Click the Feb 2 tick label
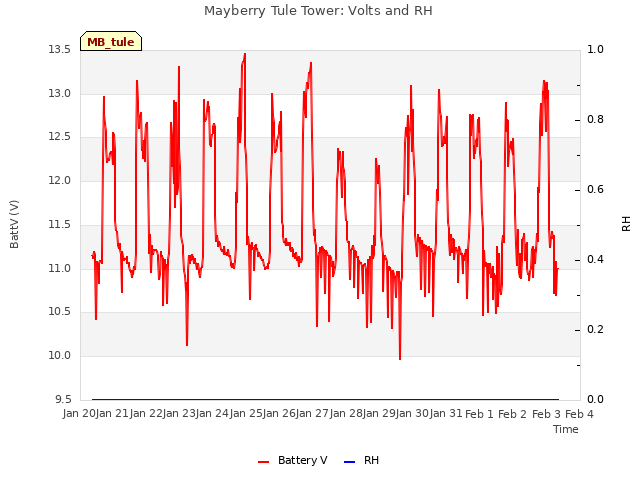Screen dimensions: 640x480 (512, 414)
